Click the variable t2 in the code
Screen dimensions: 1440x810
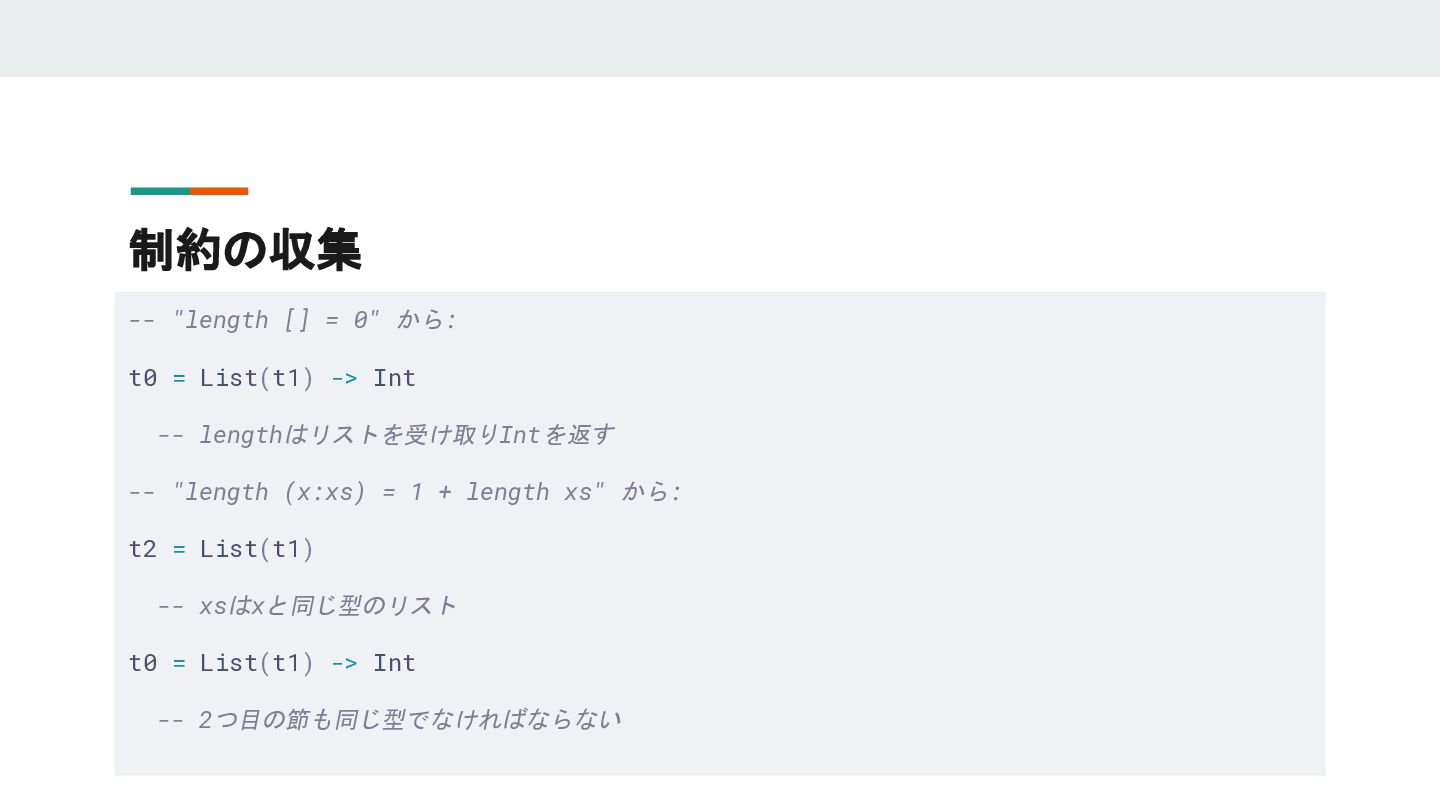click(x=143, y=549)
